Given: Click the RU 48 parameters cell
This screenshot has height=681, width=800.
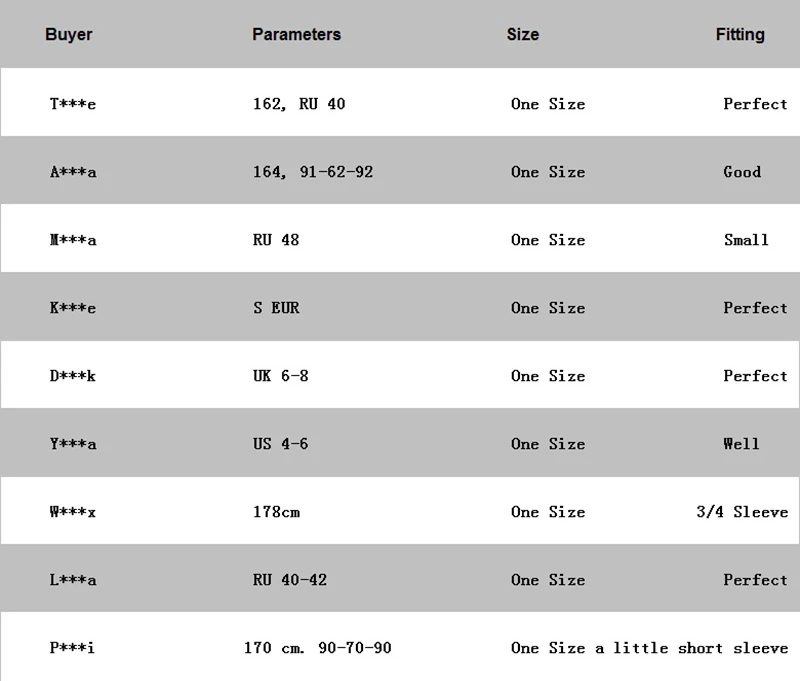Looking at the screenshot, I should (276, 240).
